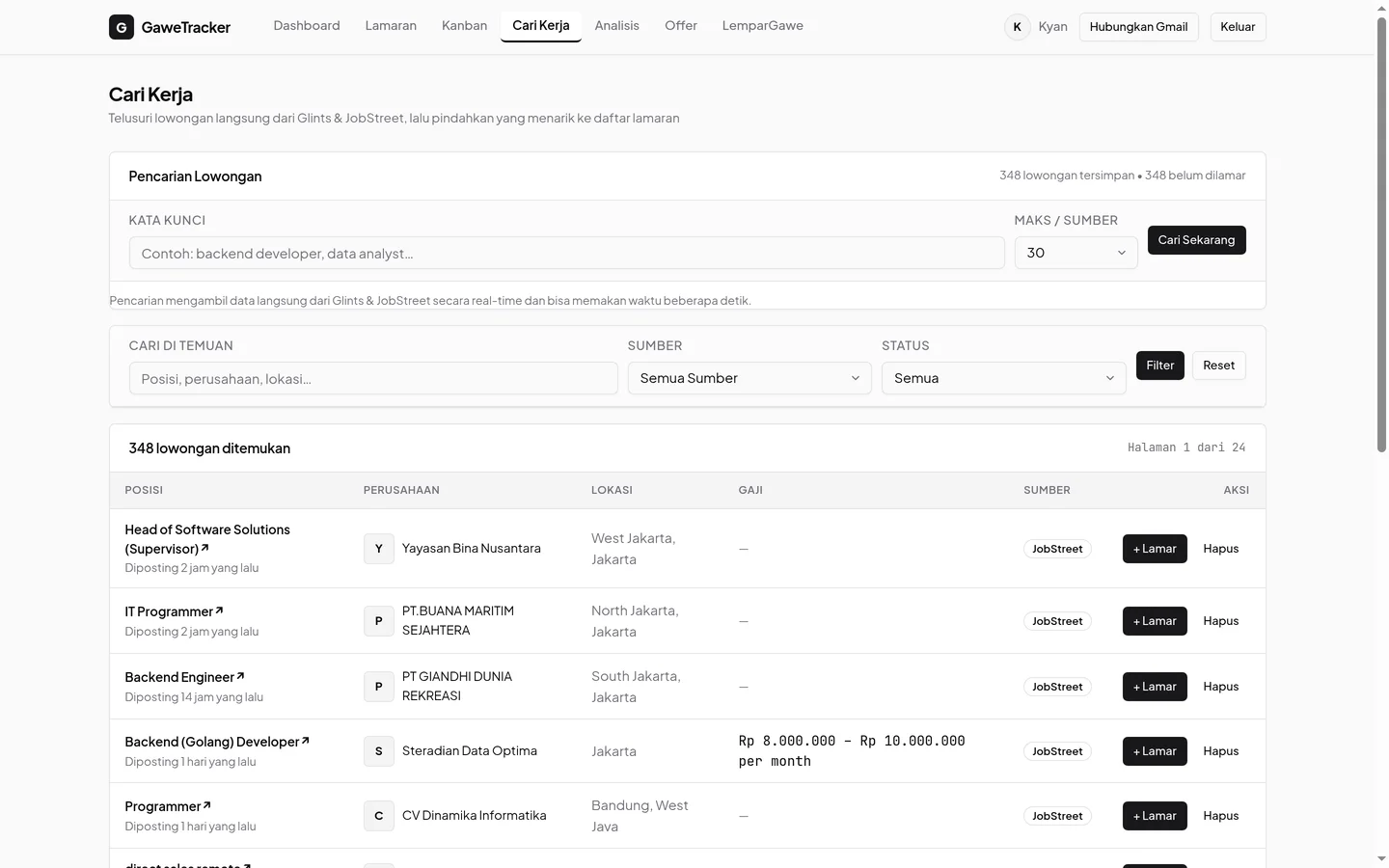The height and width of the screenshot is (868, 1389).
Task: Click the PT.BUANA MARITIM SEJAHTERA P logo
Action: coord(379,621)
